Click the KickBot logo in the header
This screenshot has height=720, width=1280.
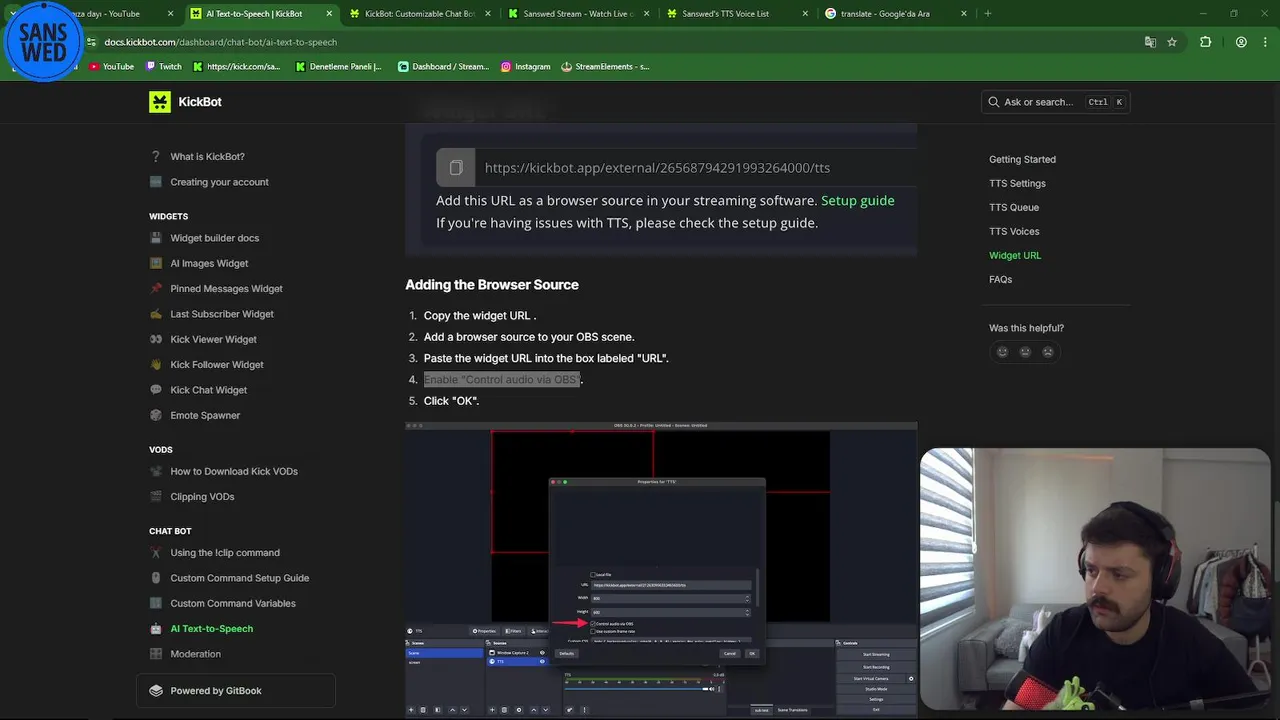pyautogui.click(x=185, y=102)
